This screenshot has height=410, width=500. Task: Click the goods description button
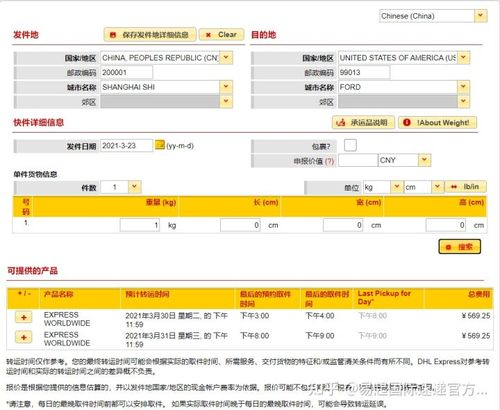point(363,123)
